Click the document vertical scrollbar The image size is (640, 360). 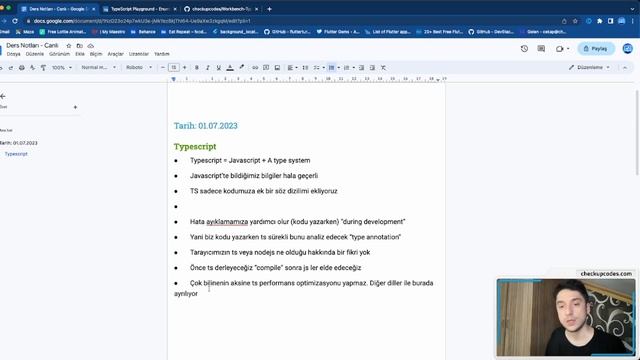click(637, 133)
